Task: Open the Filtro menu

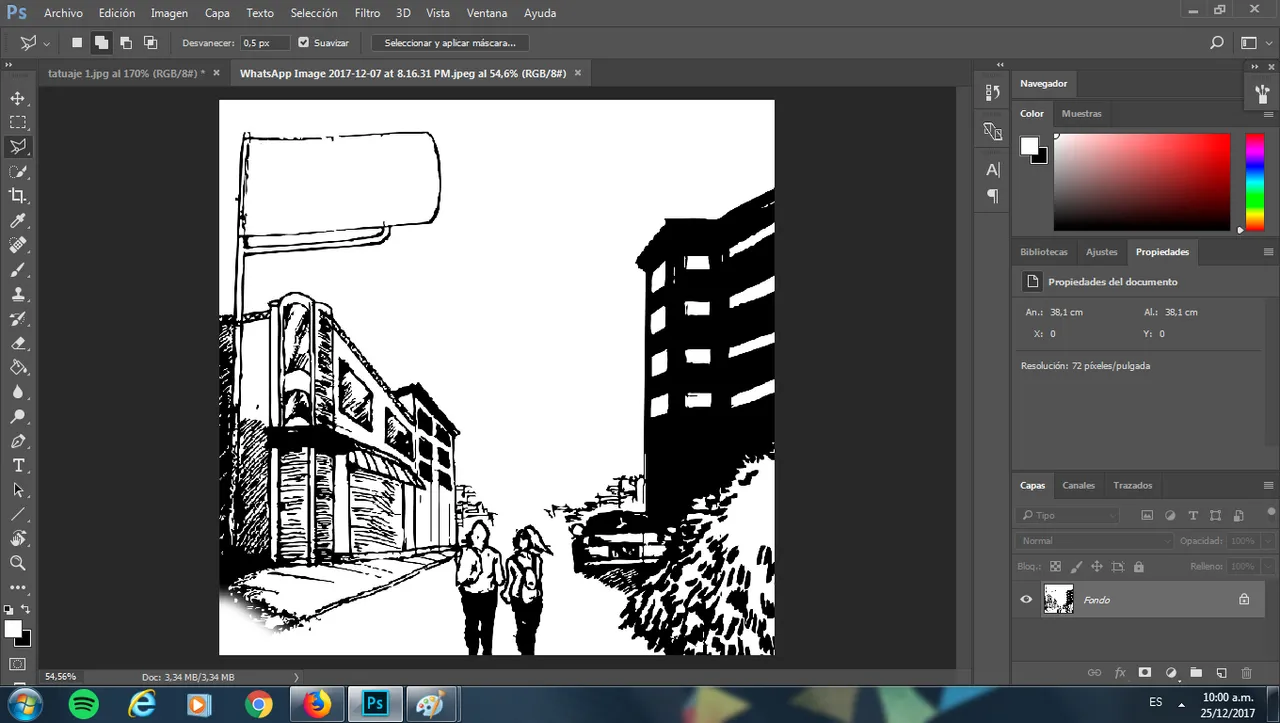Action: click(367, 13)
